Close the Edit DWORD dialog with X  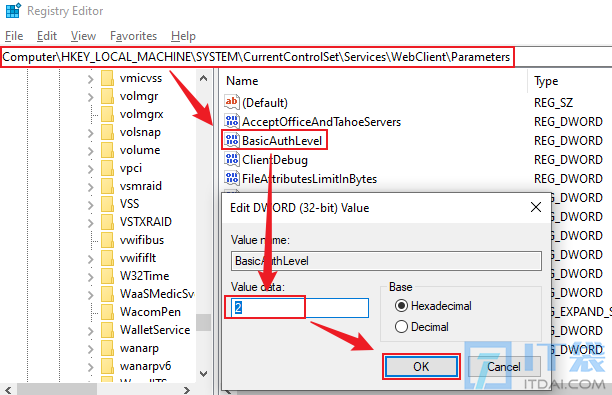pos(536,207)
